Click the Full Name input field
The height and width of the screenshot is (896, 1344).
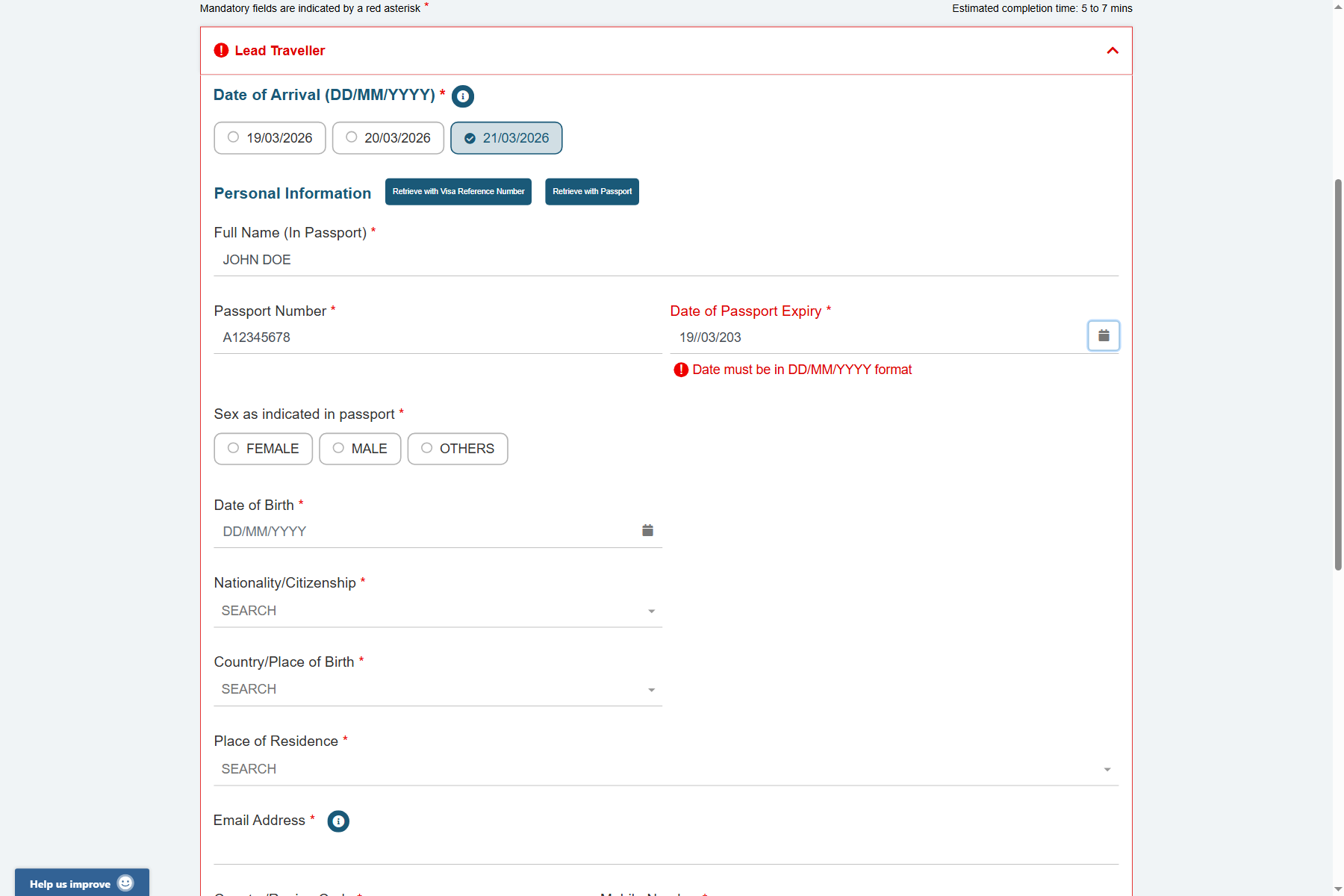click(665, 260)
